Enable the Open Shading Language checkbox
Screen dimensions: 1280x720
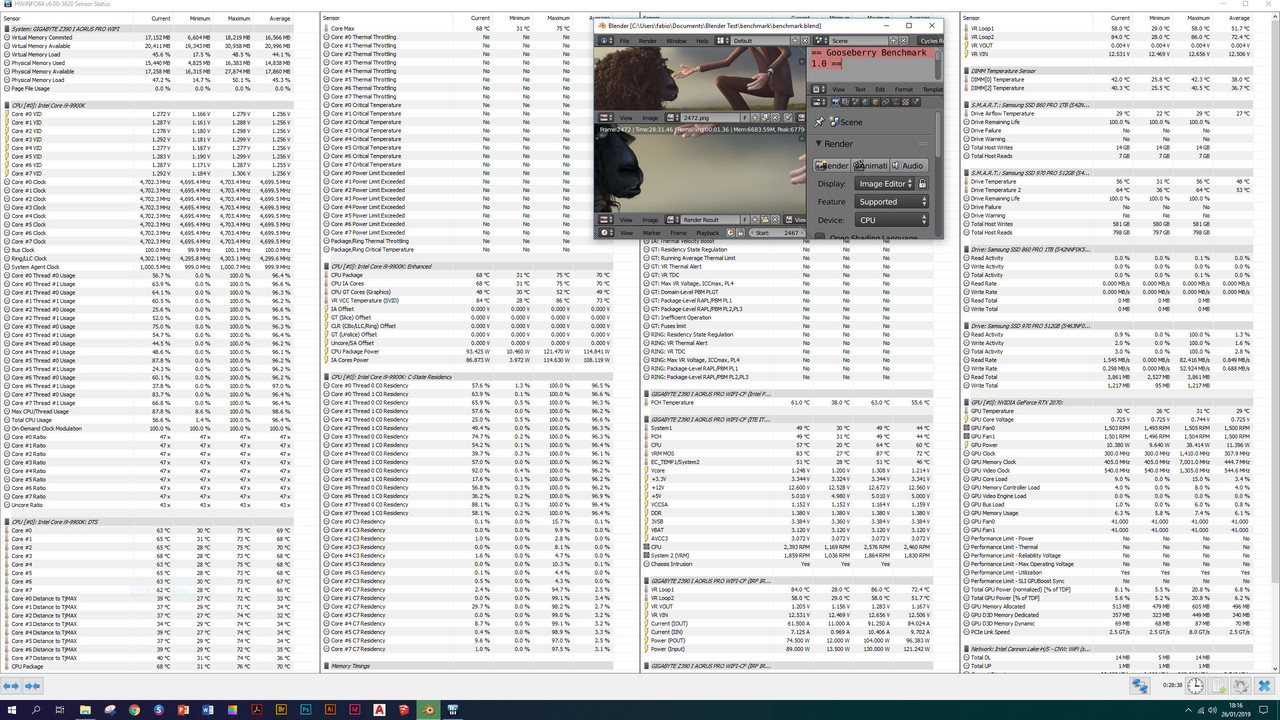(x=820, y=237)
